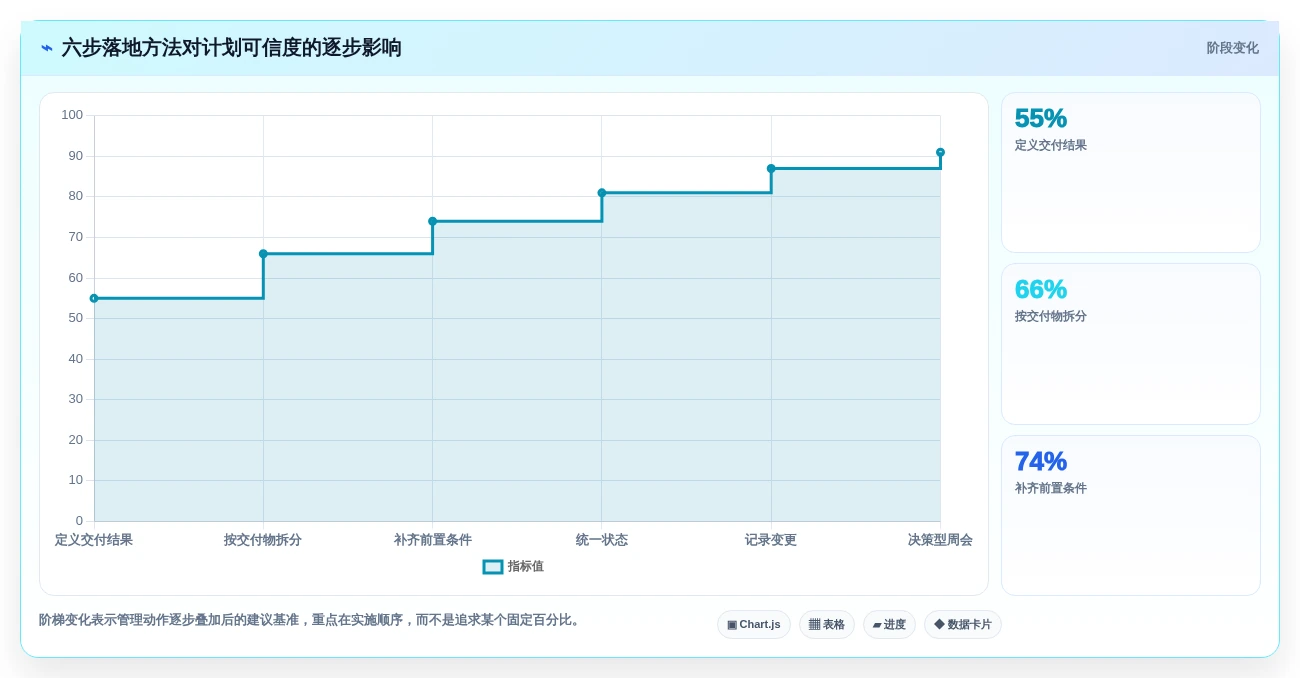
Task: Click data point at 统一状态 (81)
Action: 602,193
